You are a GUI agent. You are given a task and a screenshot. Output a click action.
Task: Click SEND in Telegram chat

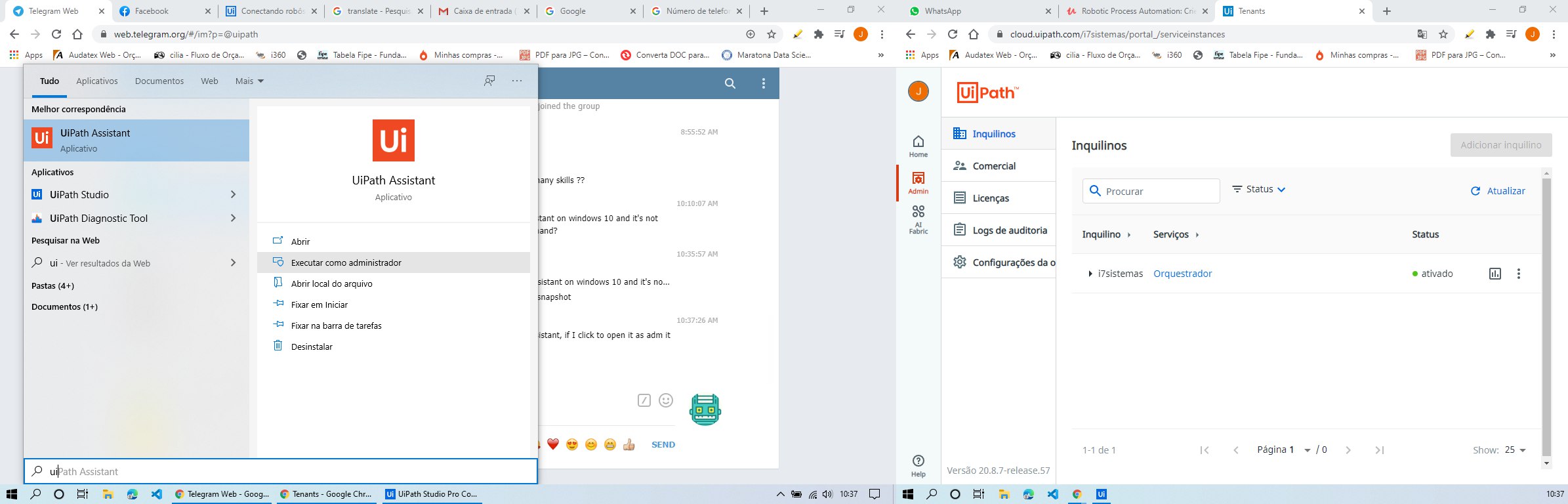pos(663,444)
